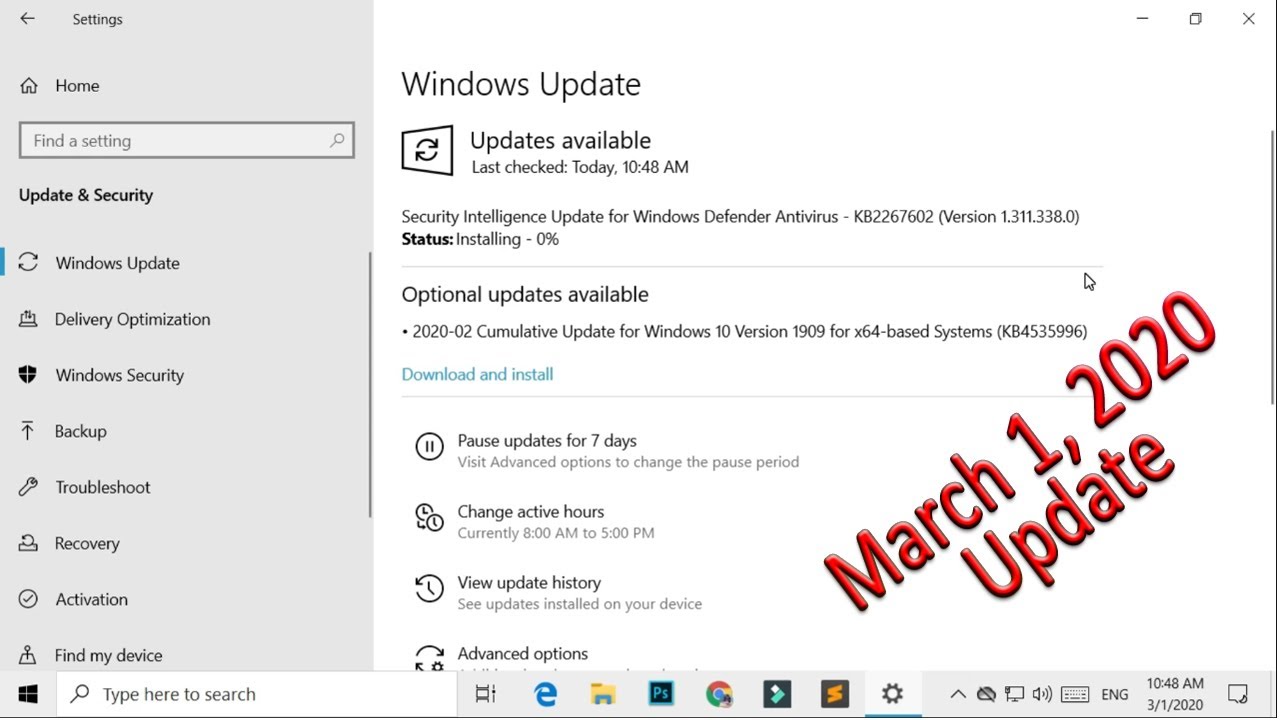Viewport: 1280px width, 720px height.
Task: Click Download and install link
Action: (477, 374)
